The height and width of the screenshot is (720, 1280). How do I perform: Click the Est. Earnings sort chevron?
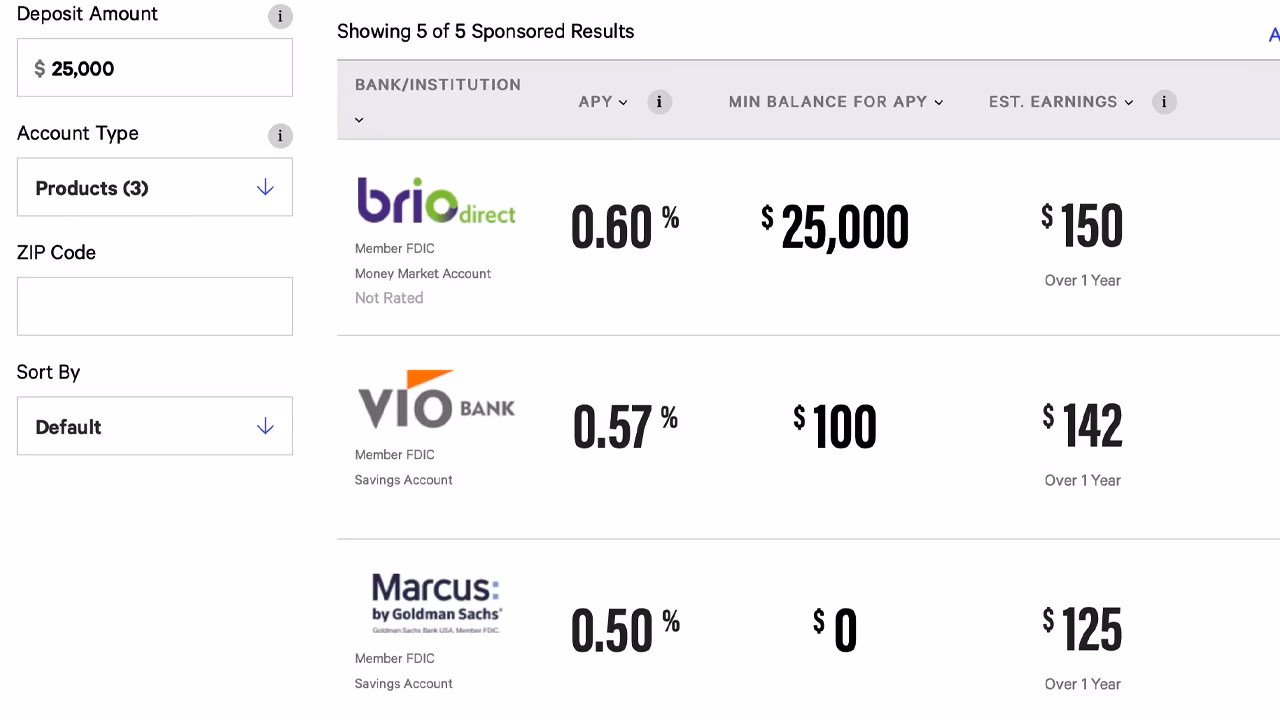coord(1129,102)
